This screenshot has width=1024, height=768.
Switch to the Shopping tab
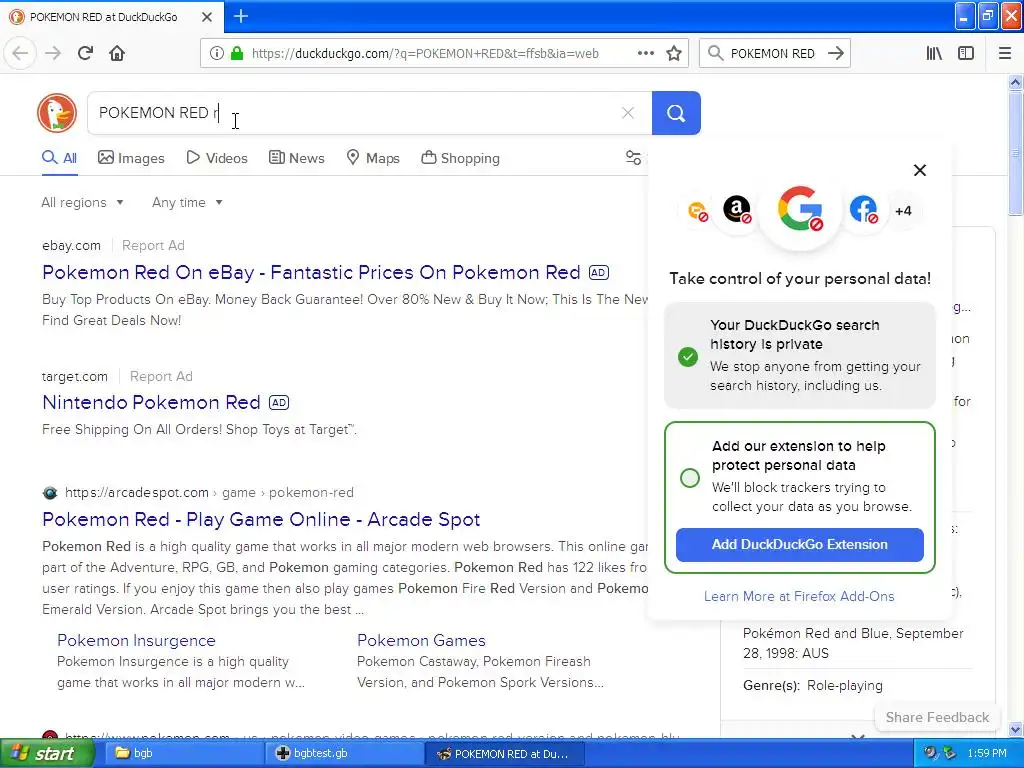click(x=460, y=158)
